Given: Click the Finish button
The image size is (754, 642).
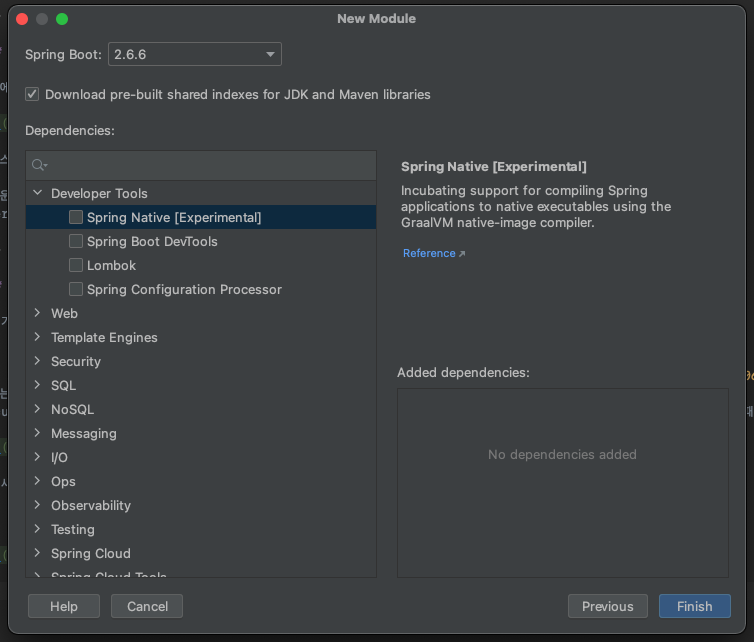Looking at the screenshot, I should click(695, 606).
